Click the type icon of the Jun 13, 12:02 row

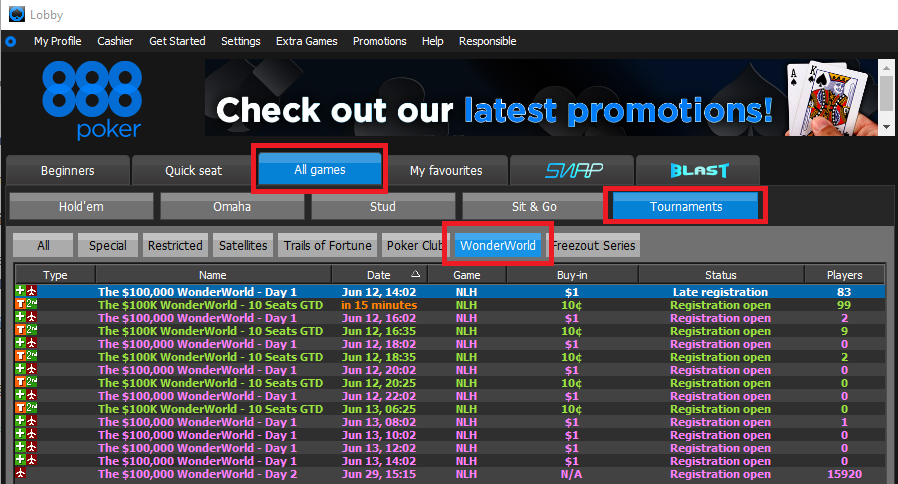[x=26, y=448]
